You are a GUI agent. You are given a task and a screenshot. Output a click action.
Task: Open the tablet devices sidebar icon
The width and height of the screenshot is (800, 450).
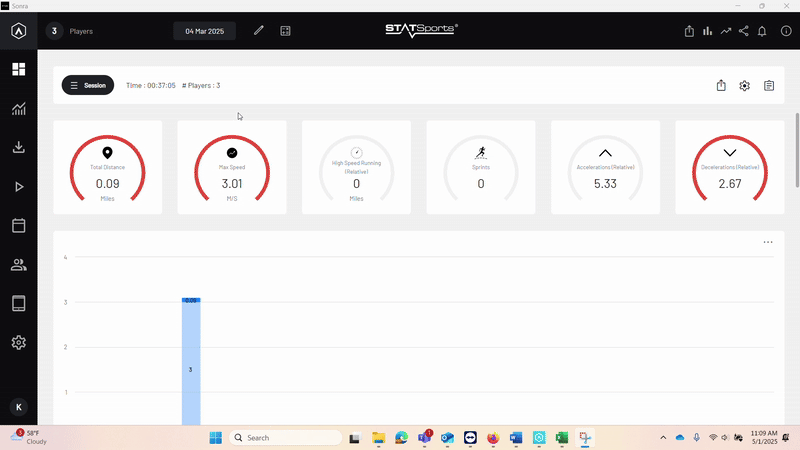click(18, 304)
